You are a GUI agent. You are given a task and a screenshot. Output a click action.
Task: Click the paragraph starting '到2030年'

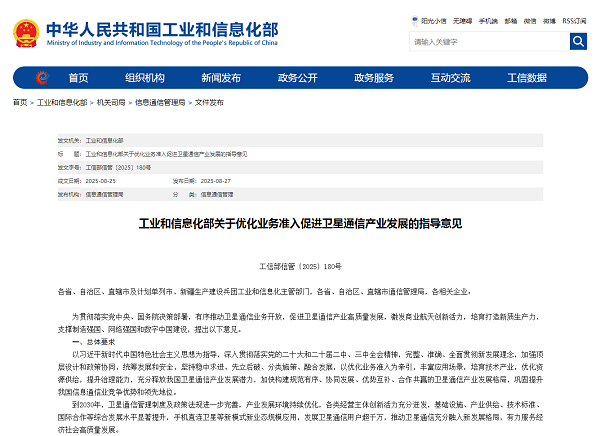click(300, 417)
